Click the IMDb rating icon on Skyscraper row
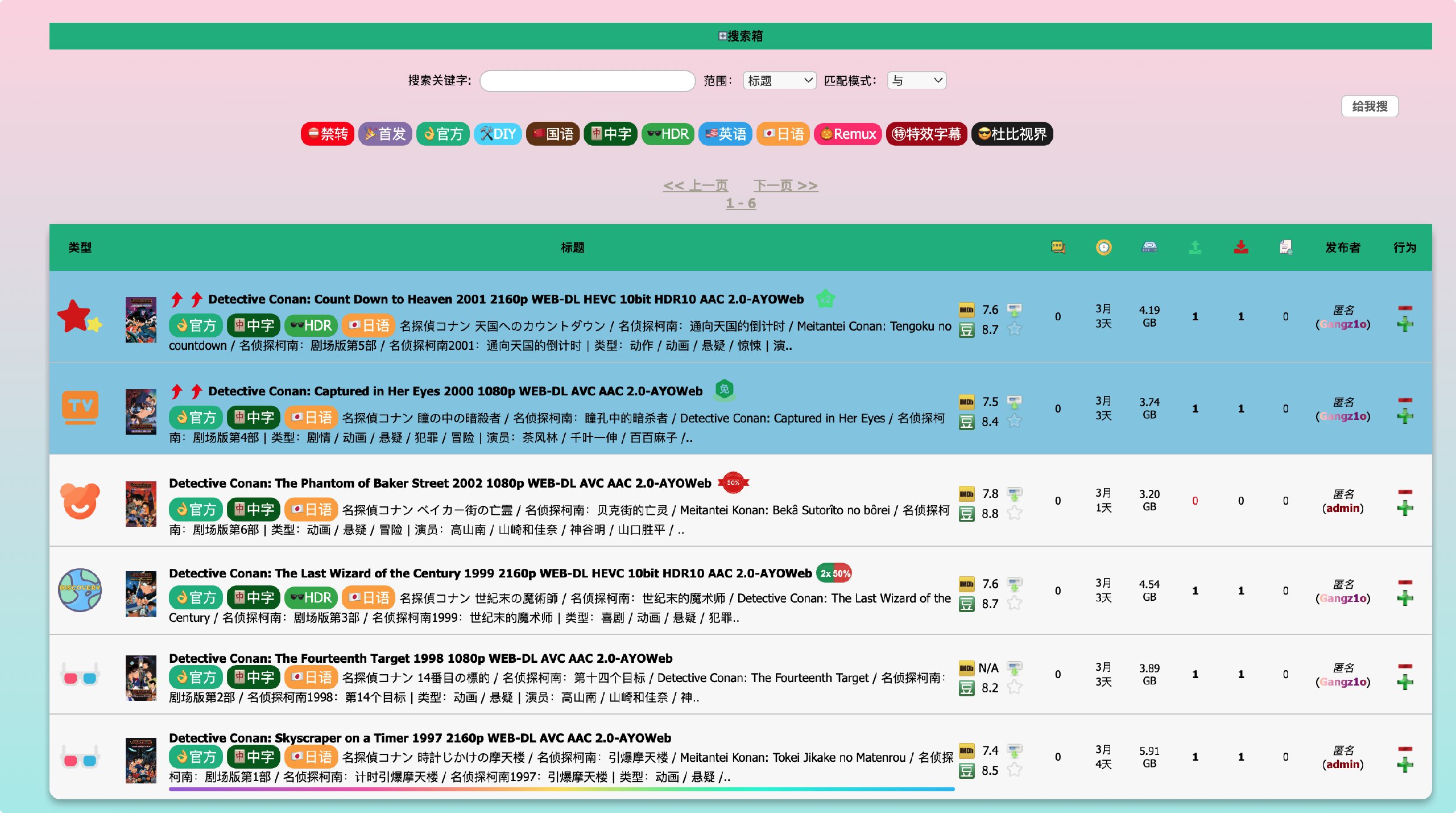 pos(966,751)
